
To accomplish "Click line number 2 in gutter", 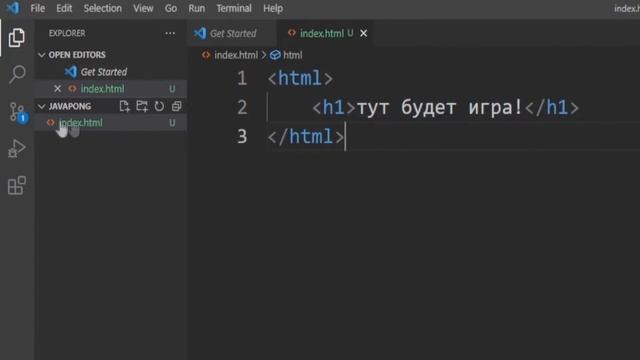I will tap(242, 108).
